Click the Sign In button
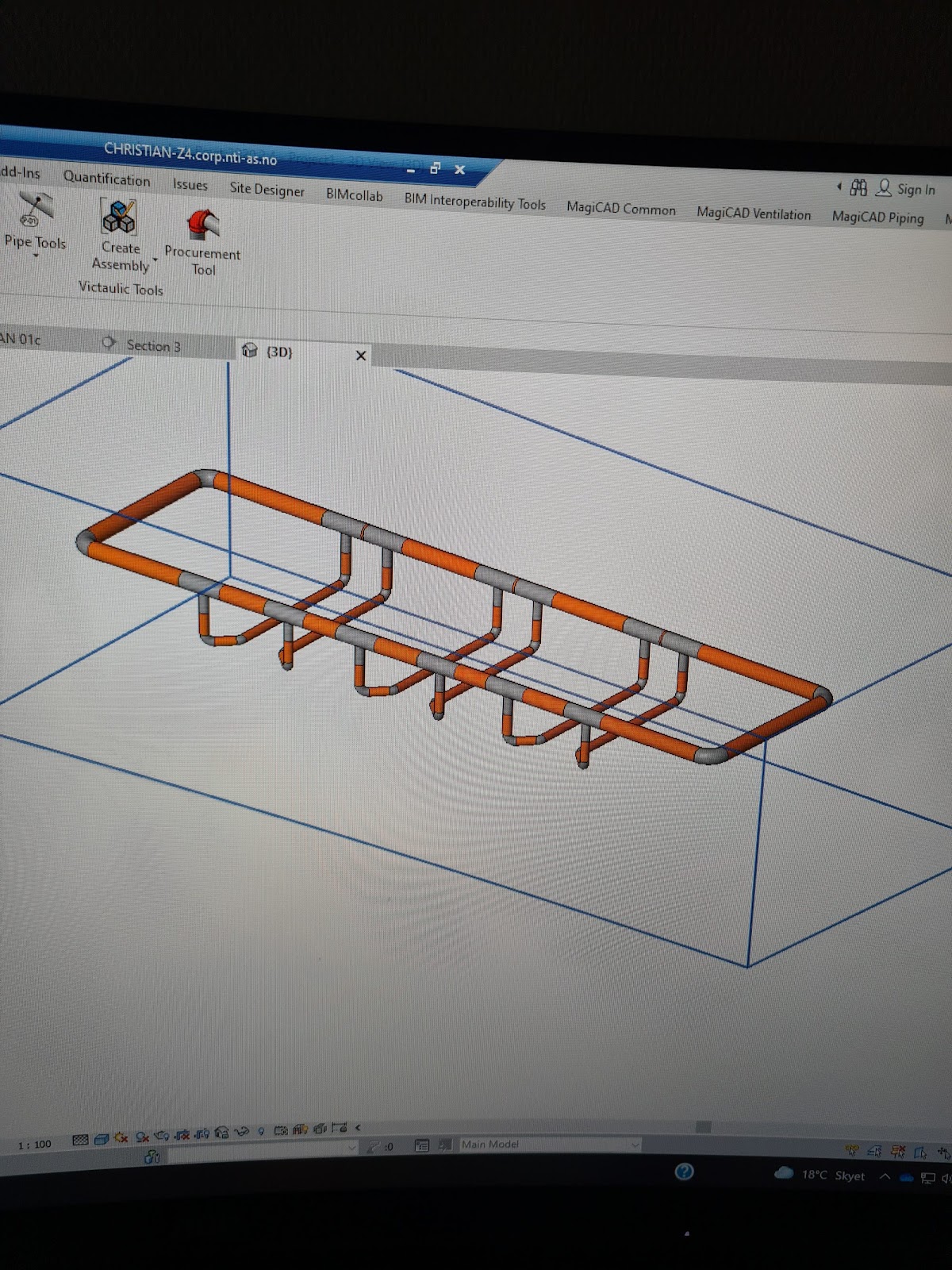The width and height of the screenshot is (952, 1270). click(915, 190)
